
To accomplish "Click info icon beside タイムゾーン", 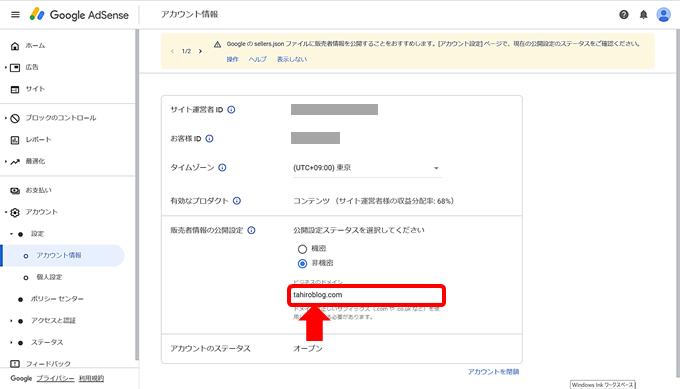I will click(222, 167).
